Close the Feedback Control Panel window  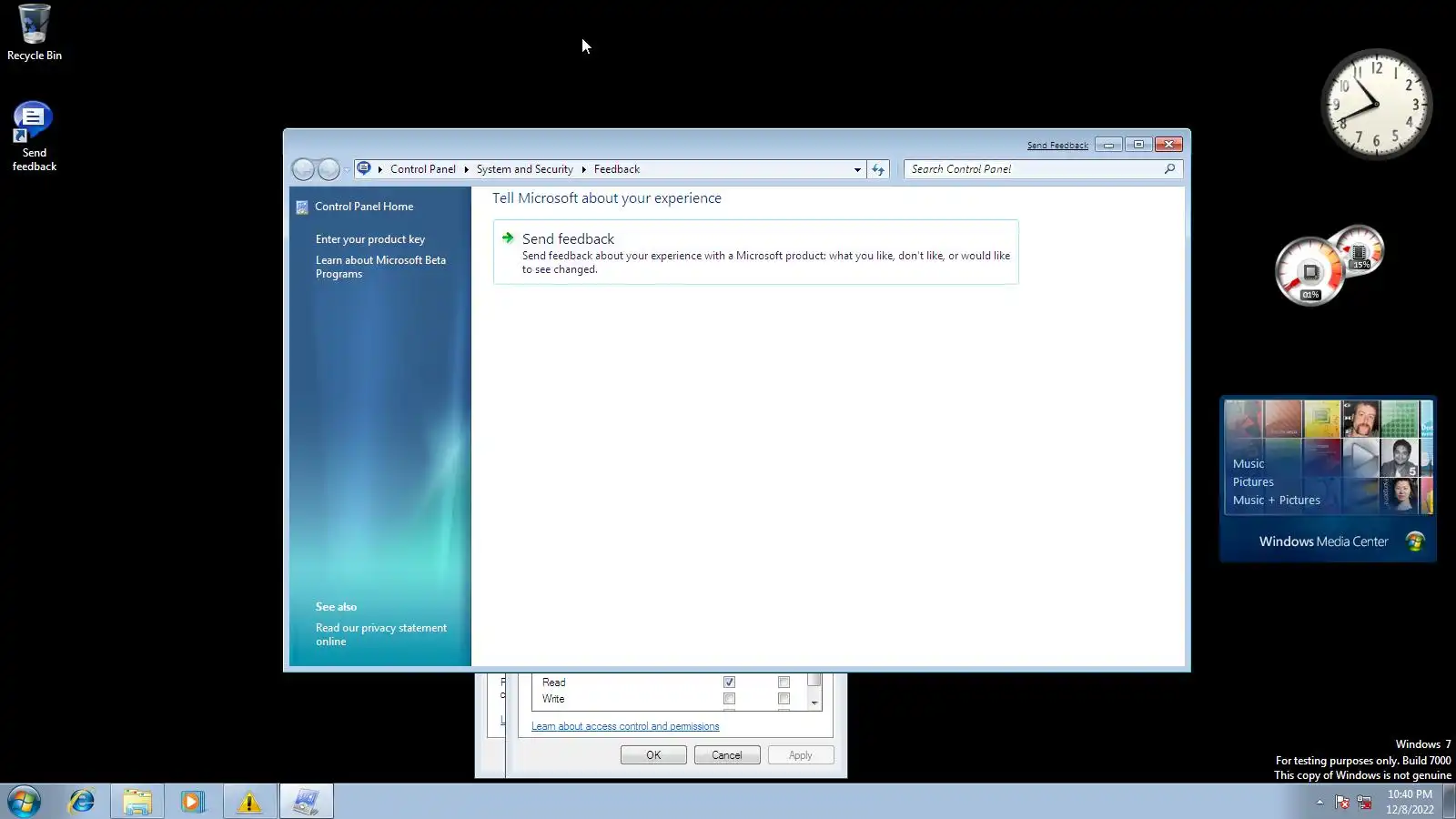[1169, 145]
